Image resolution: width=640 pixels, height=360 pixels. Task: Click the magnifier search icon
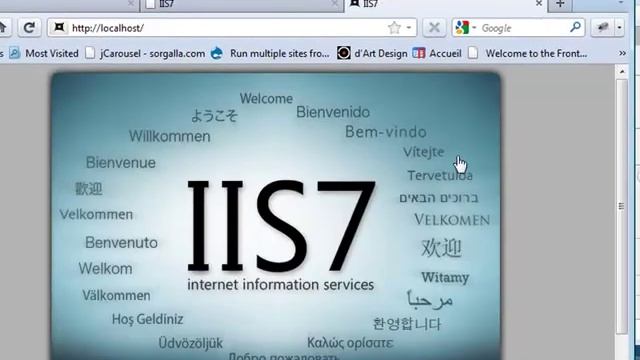(x=575, y=27)
